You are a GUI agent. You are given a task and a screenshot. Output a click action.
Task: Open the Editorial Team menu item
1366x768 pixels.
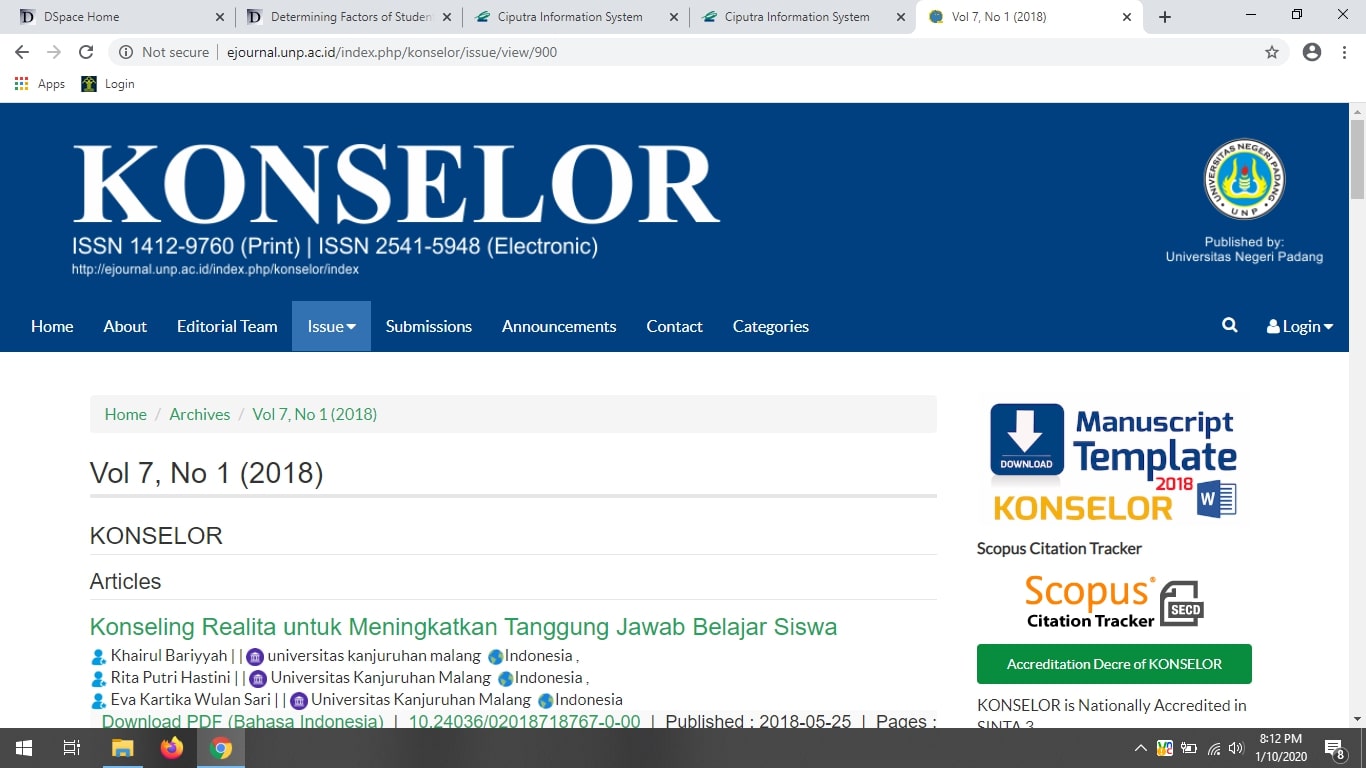coord(227,326)
